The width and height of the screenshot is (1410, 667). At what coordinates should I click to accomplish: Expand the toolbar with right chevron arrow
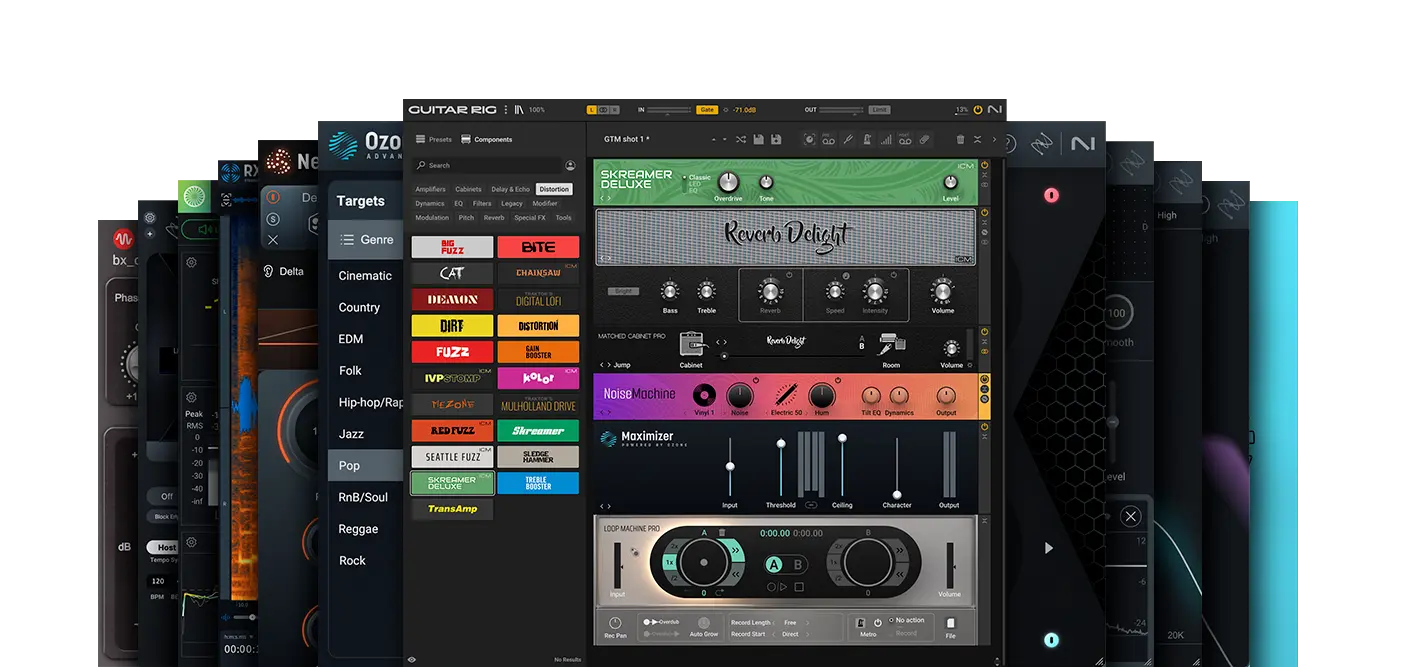994,139
